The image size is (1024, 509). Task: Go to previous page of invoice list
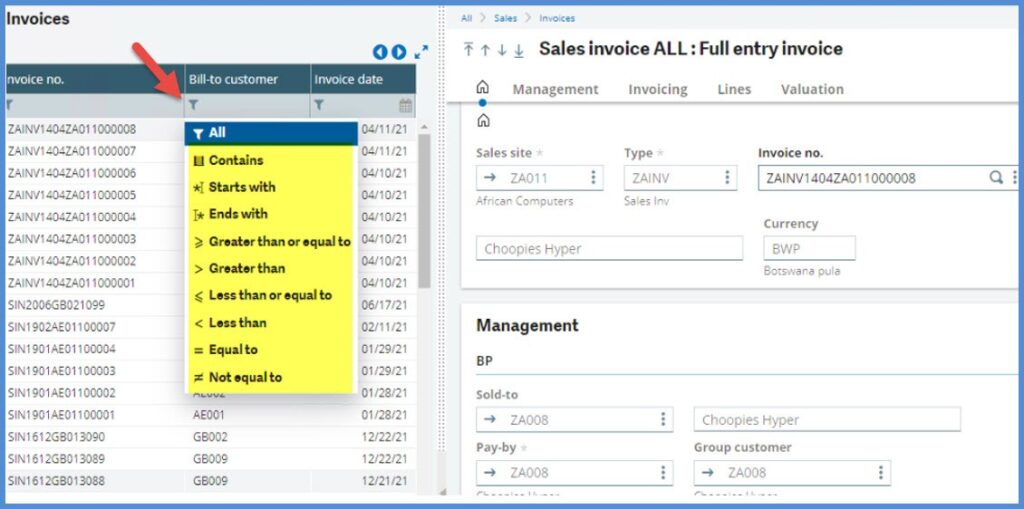click(380, 52)
